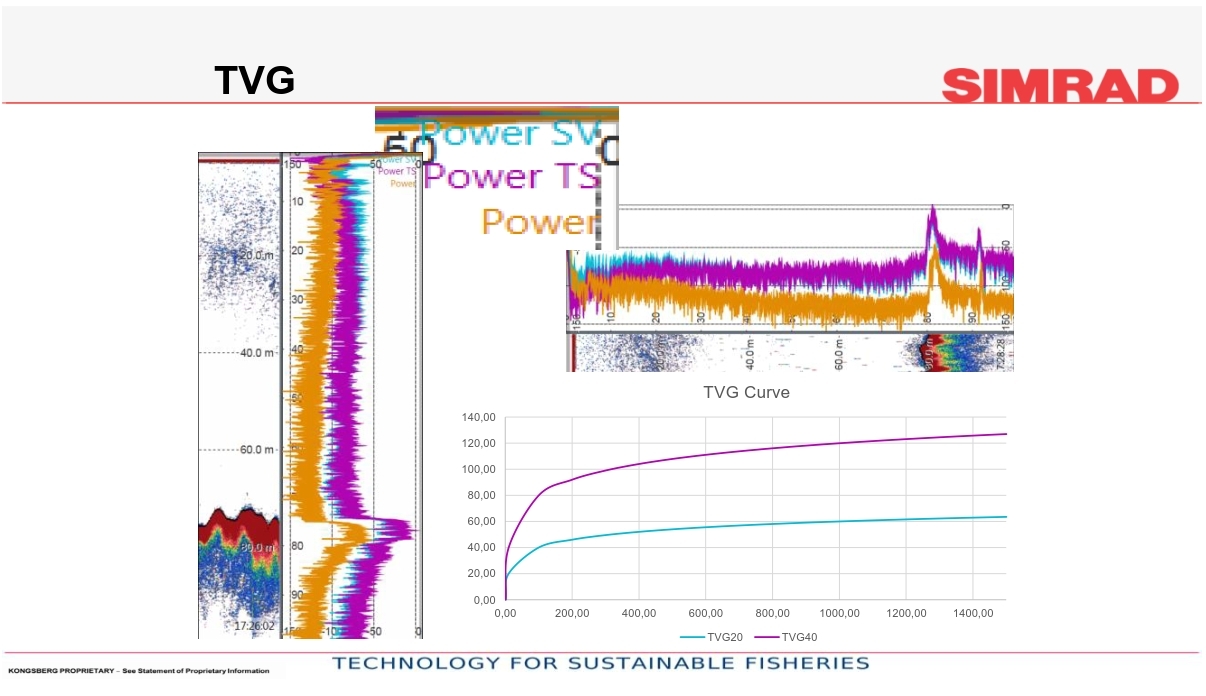Viewport: 1206px width, 696px height.
Task: Click the enlarged Power TS label
Action: [512, 176]
